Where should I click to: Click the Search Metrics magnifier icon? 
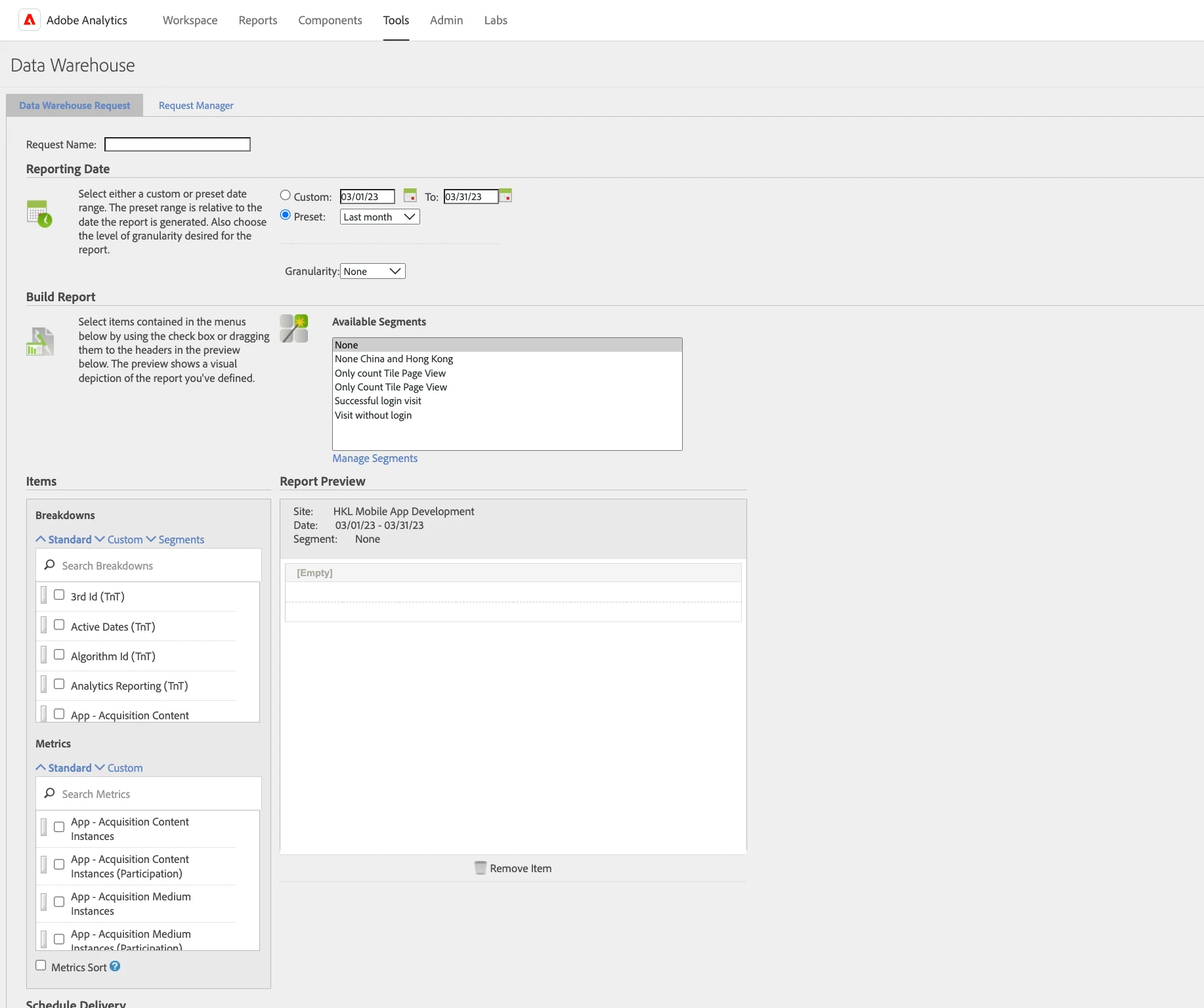point(49,793)
